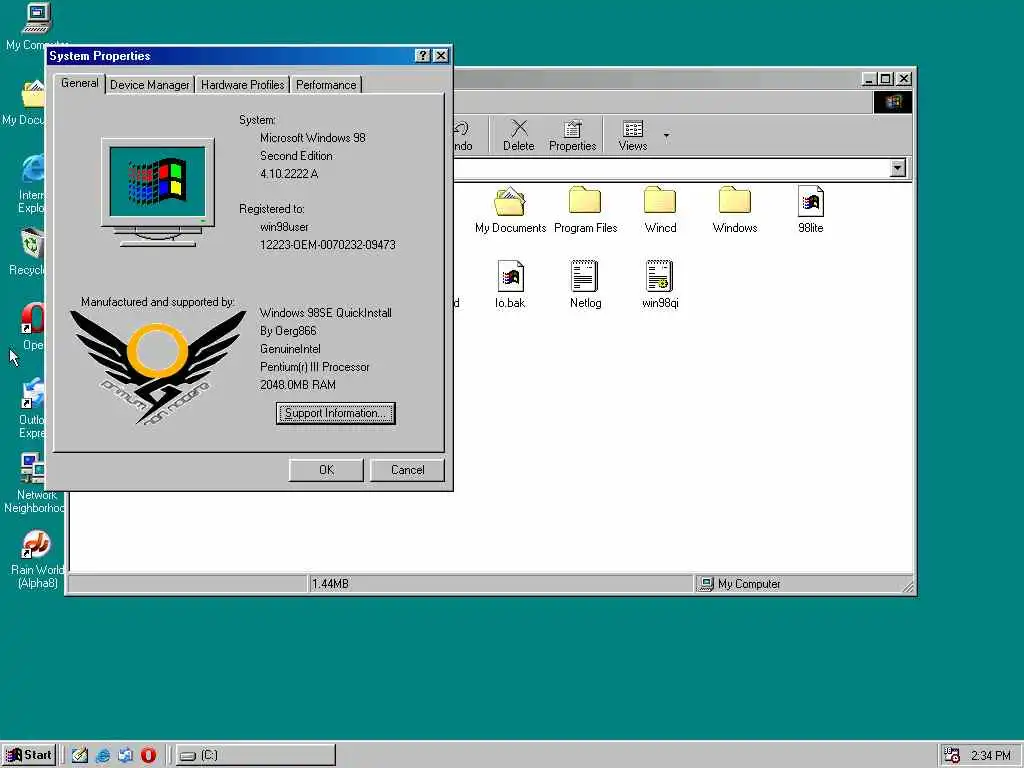Click the Show Desktop quick launch icon
This screenshot has width=1024, height=768.
pyautogui.click(x=80, y=756)
